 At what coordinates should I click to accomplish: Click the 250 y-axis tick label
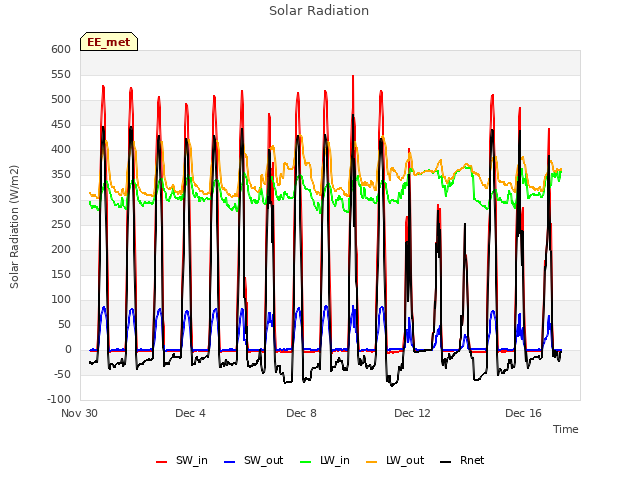(x=61, y=225)
